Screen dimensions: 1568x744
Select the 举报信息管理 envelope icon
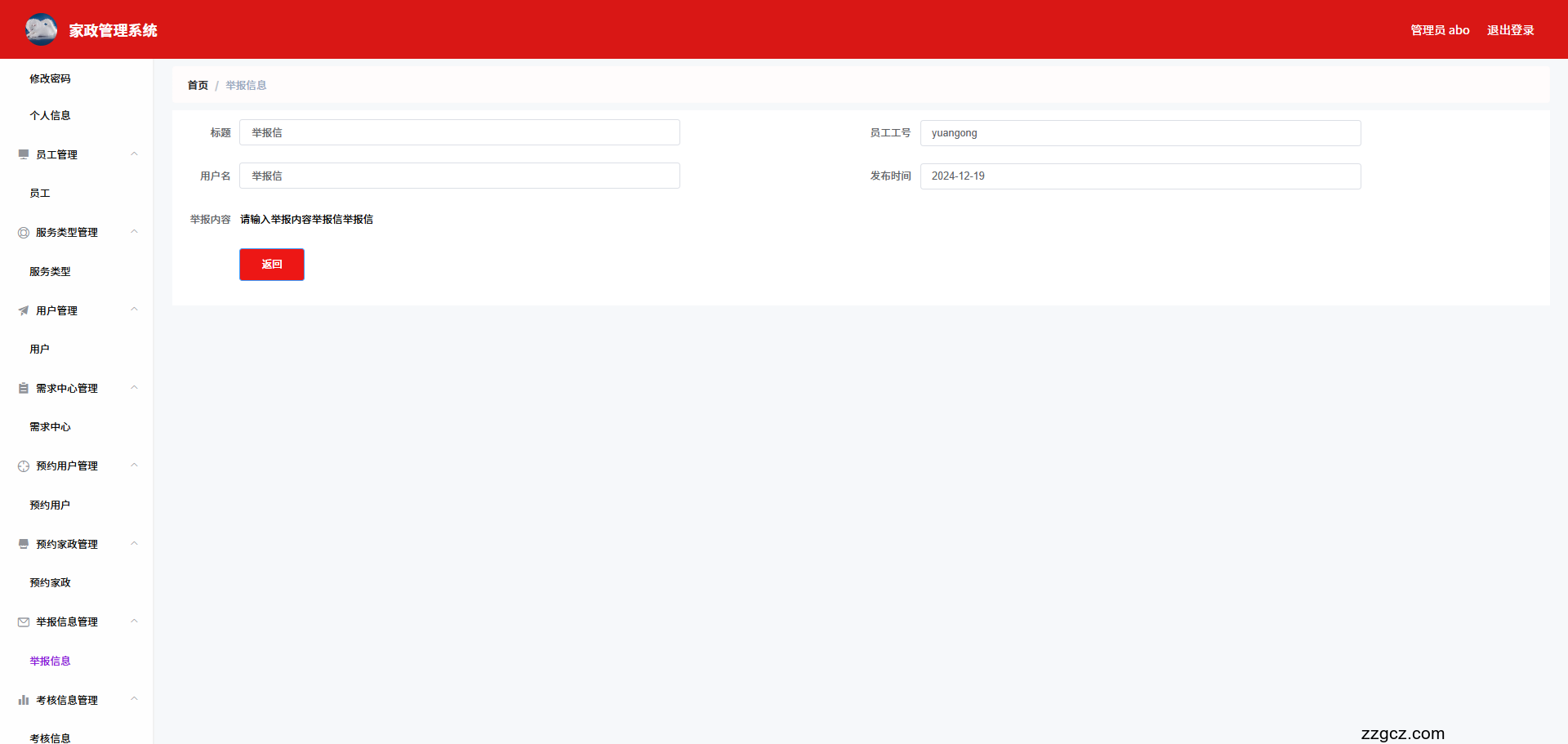tap(23, 621)
